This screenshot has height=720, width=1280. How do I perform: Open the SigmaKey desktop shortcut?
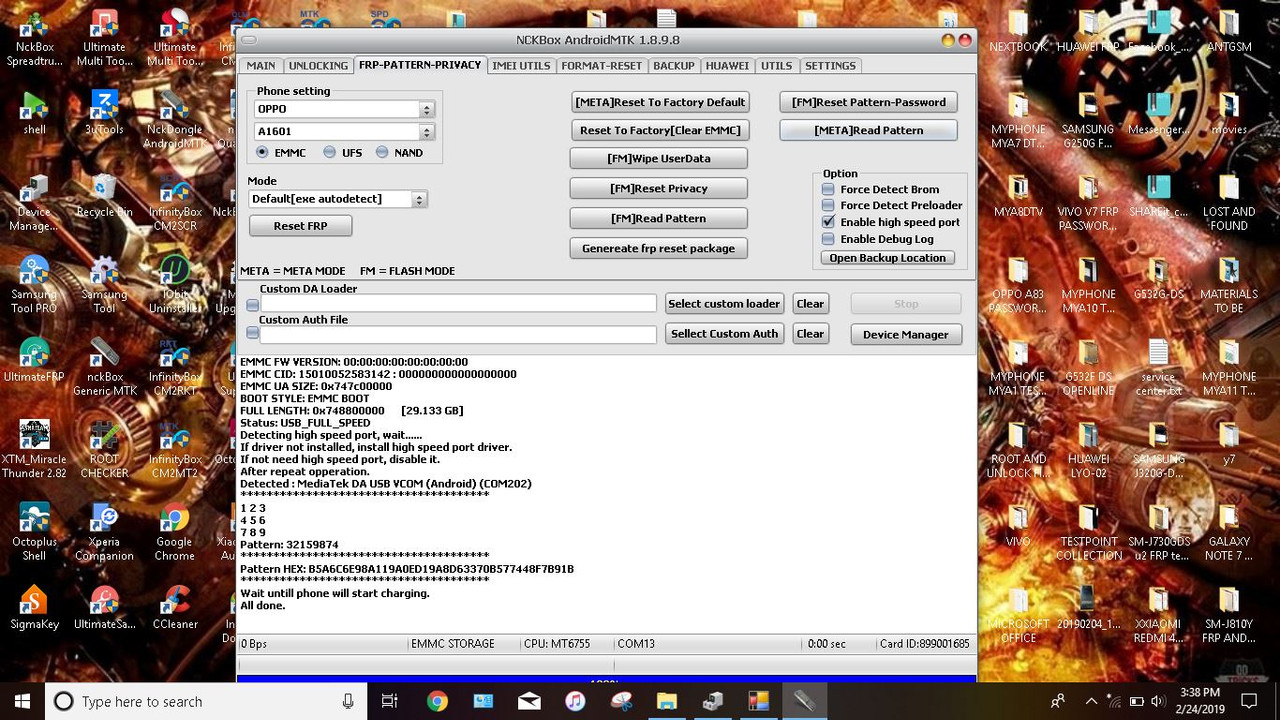point(34,608)
